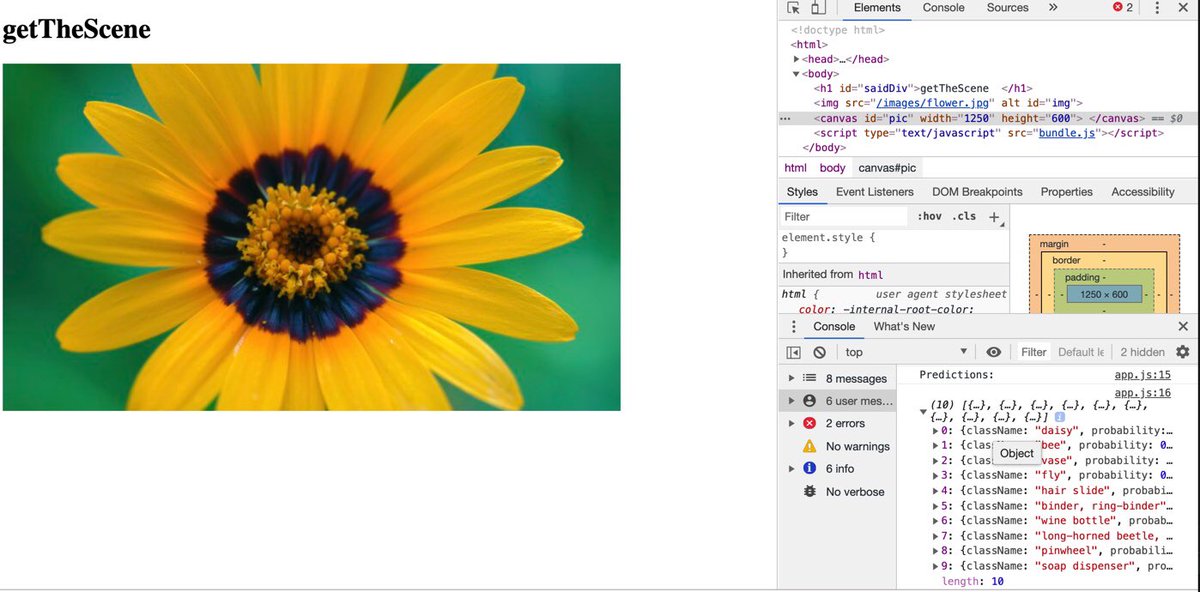Open console settings gear icon

click(1183, 352)
